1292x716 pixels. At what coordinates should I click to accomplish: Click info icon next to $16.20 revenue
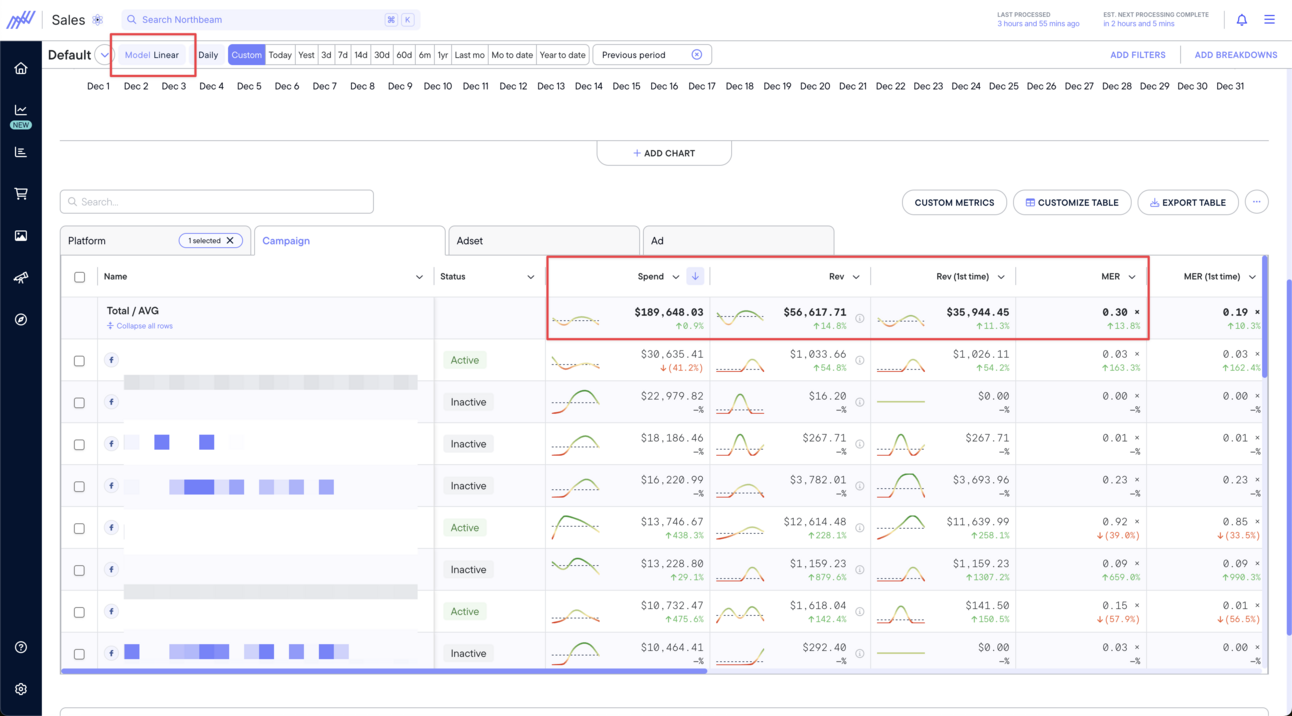pos(859,403)
